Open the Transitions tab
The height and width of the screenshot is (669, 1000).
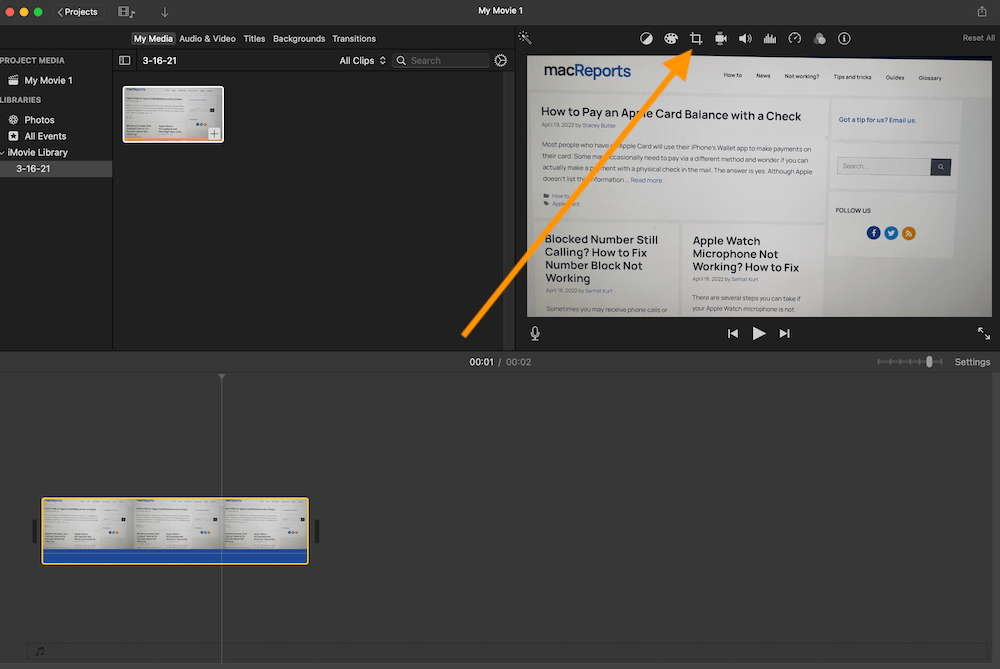tap(354, 38)
